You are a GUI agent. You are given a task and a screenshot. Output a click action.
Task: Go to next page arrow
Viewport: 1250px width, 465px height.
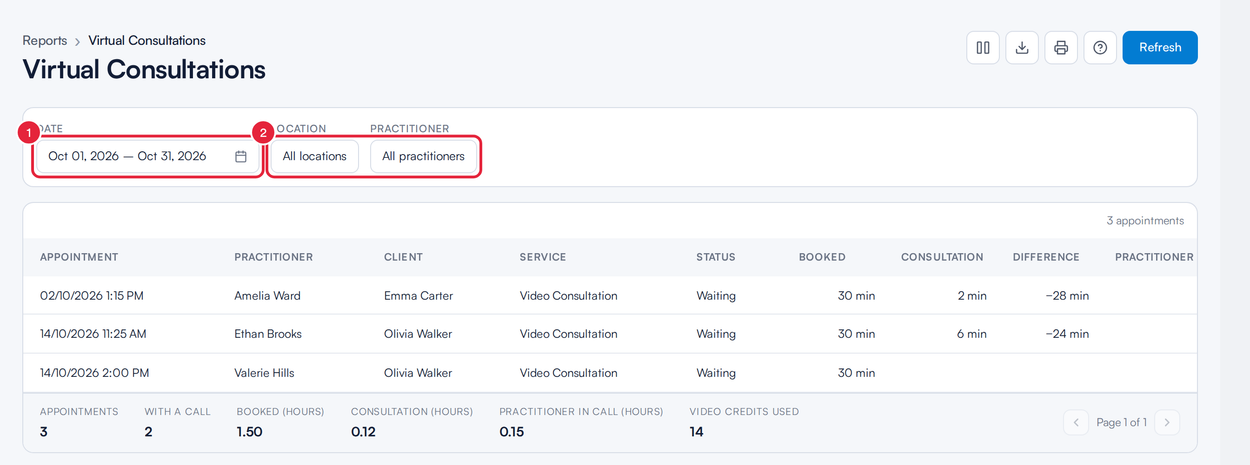pos(1167,422)
